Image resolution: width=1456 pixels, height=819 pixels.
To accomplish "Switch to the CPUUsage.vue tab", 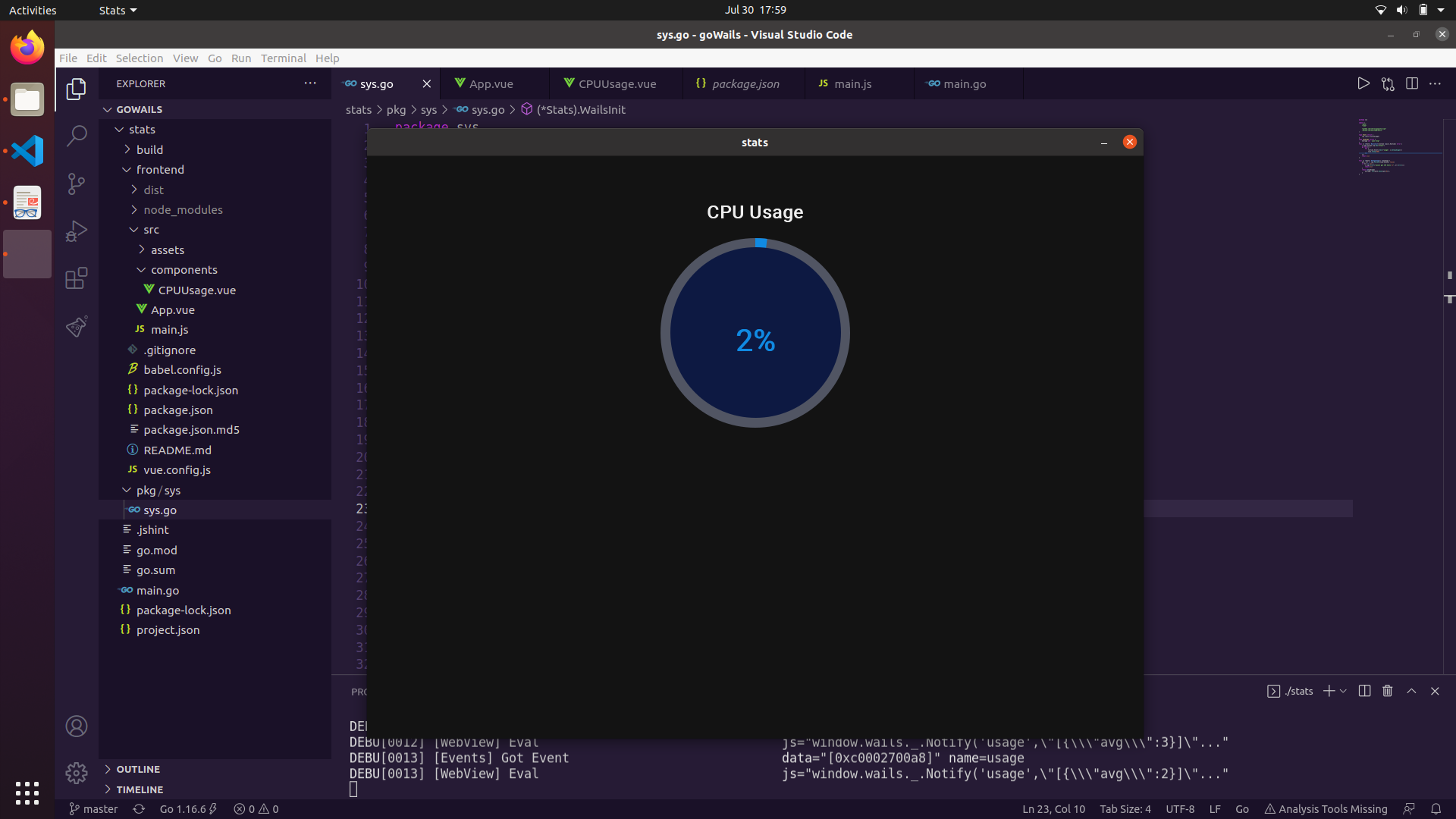I will pyautogui.click(x=617, y=84).
